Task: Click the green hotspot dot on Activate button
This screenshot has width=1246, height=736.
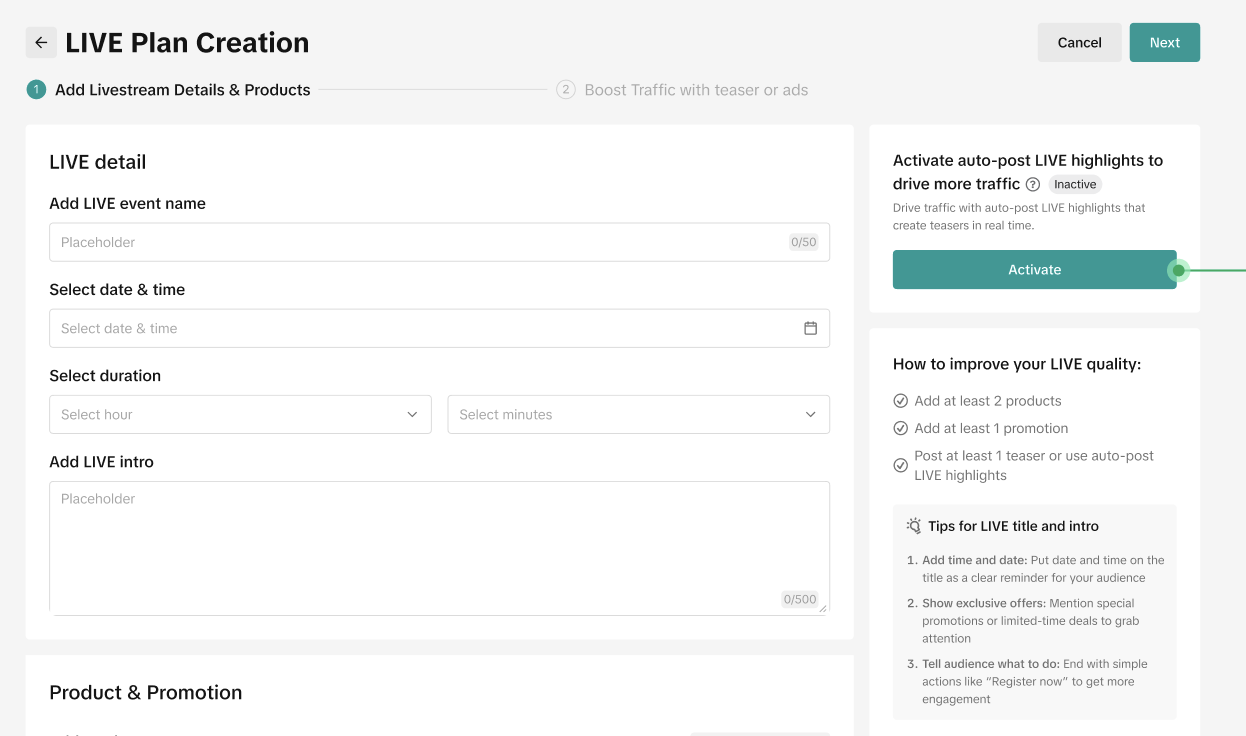Action: pyautogui.click(x=1178, y=270)
